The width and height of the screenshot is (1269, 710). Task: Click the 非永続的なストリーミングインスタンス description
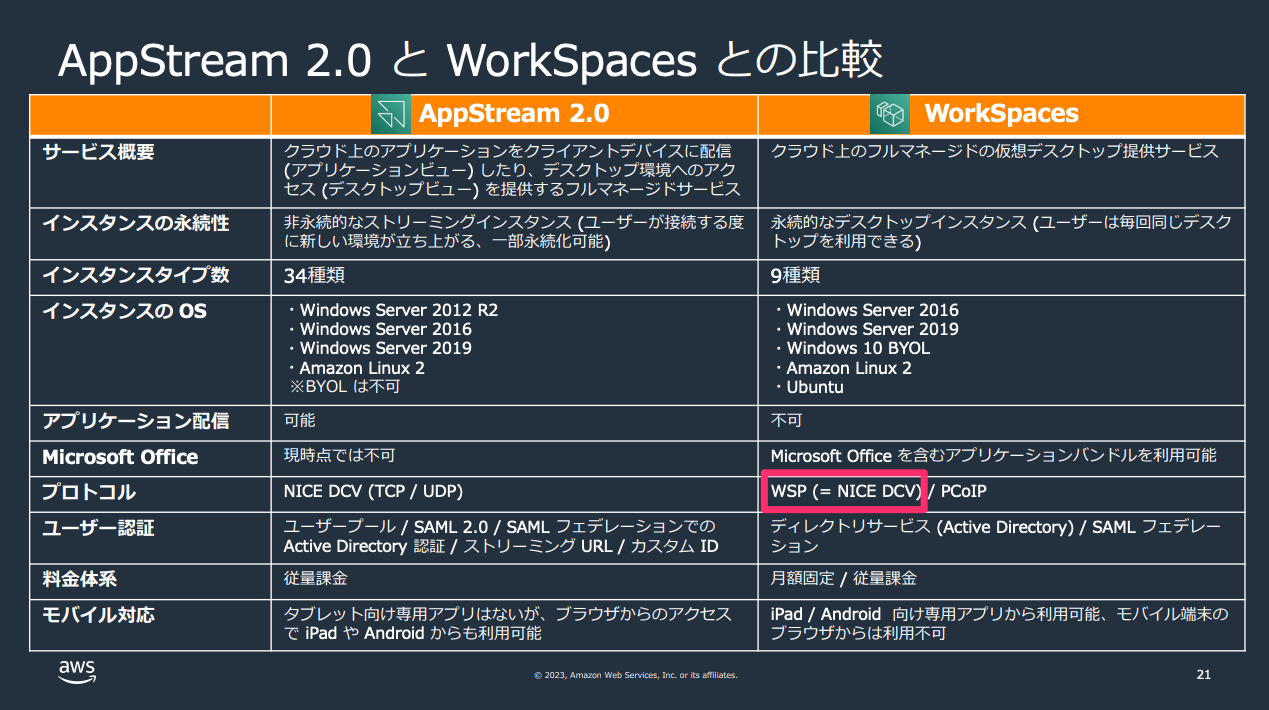point(513,232)
